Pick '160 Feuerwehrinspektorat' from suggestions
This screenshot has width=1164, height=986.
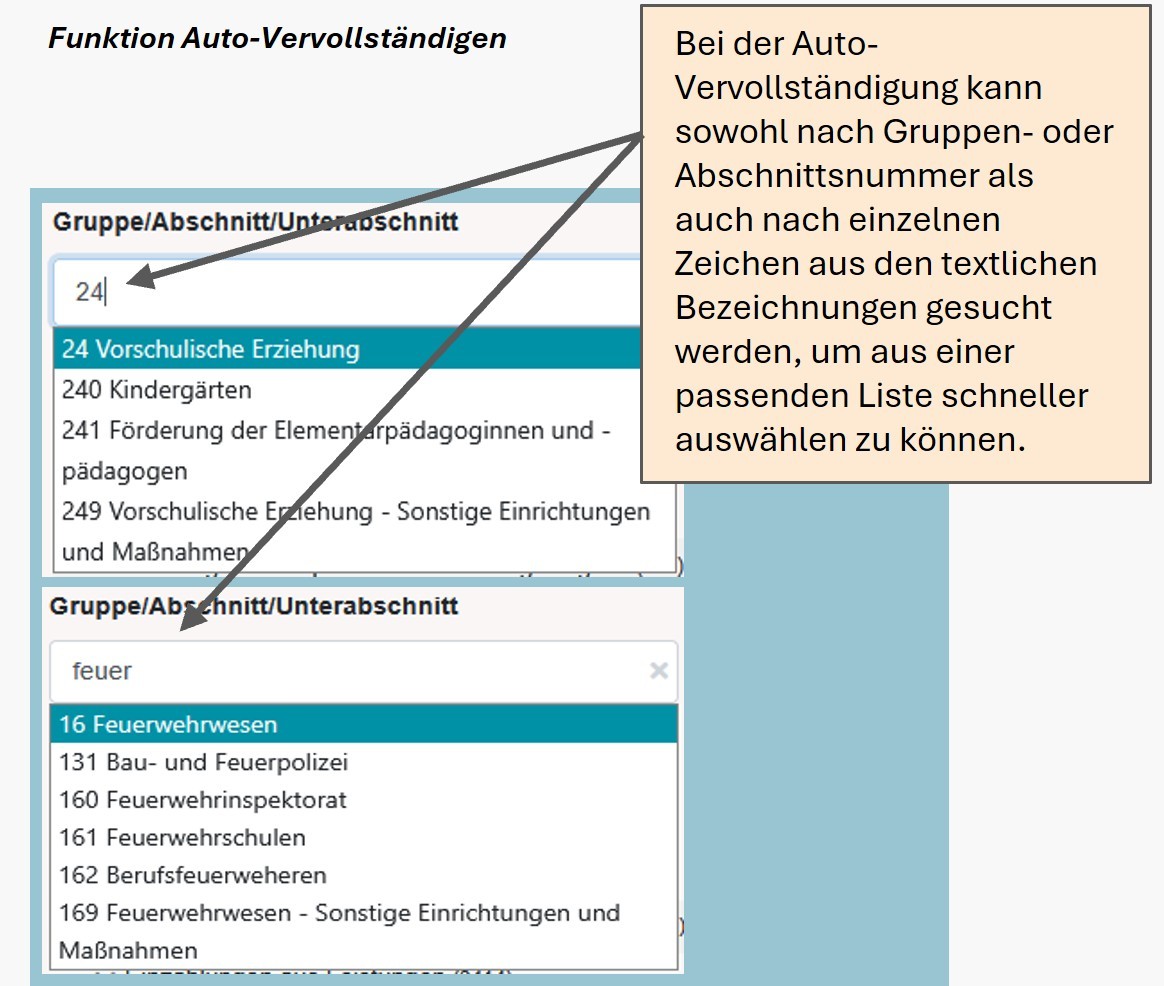[x=203, y=800]
